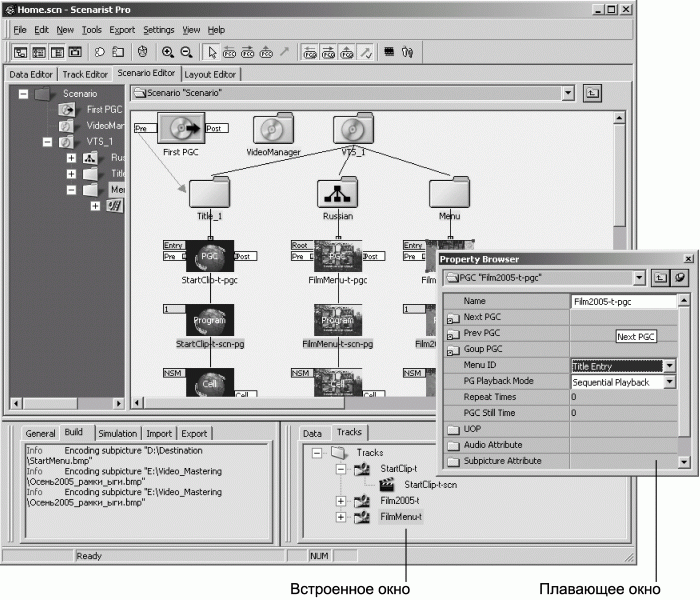Viewport: 700px width, 600px height.
Task: Click the Zoom Out magnifier toolbar icon
Action: coord(184,51)
